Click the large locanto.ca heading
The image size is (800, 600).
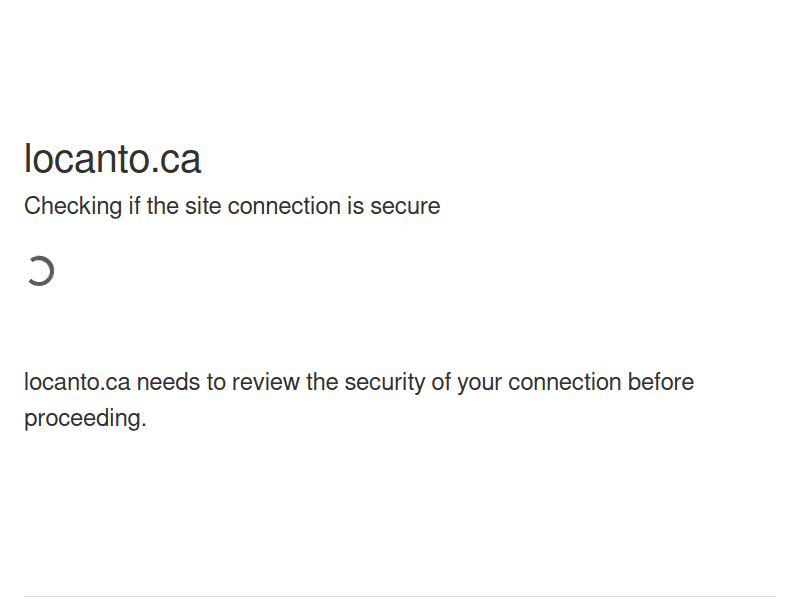pyautogui.click(x=112, y=159)
